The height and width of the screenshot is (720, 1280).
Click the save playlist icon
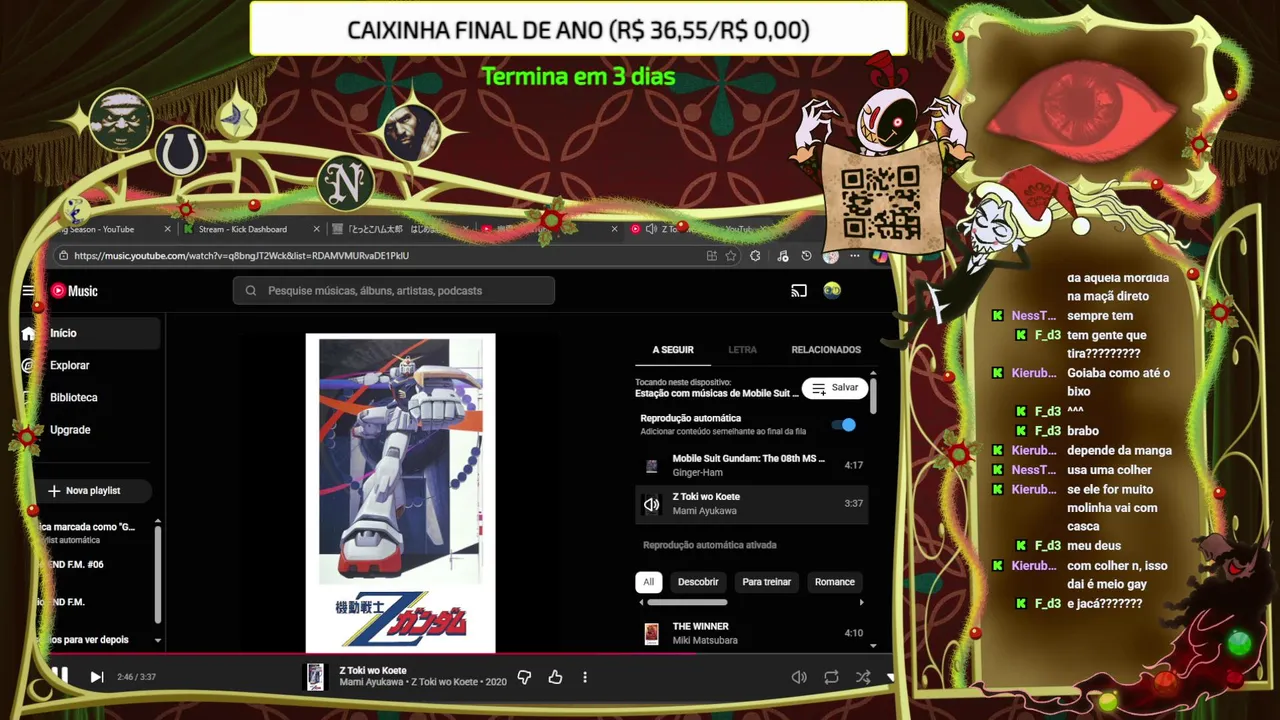(818, 388)
